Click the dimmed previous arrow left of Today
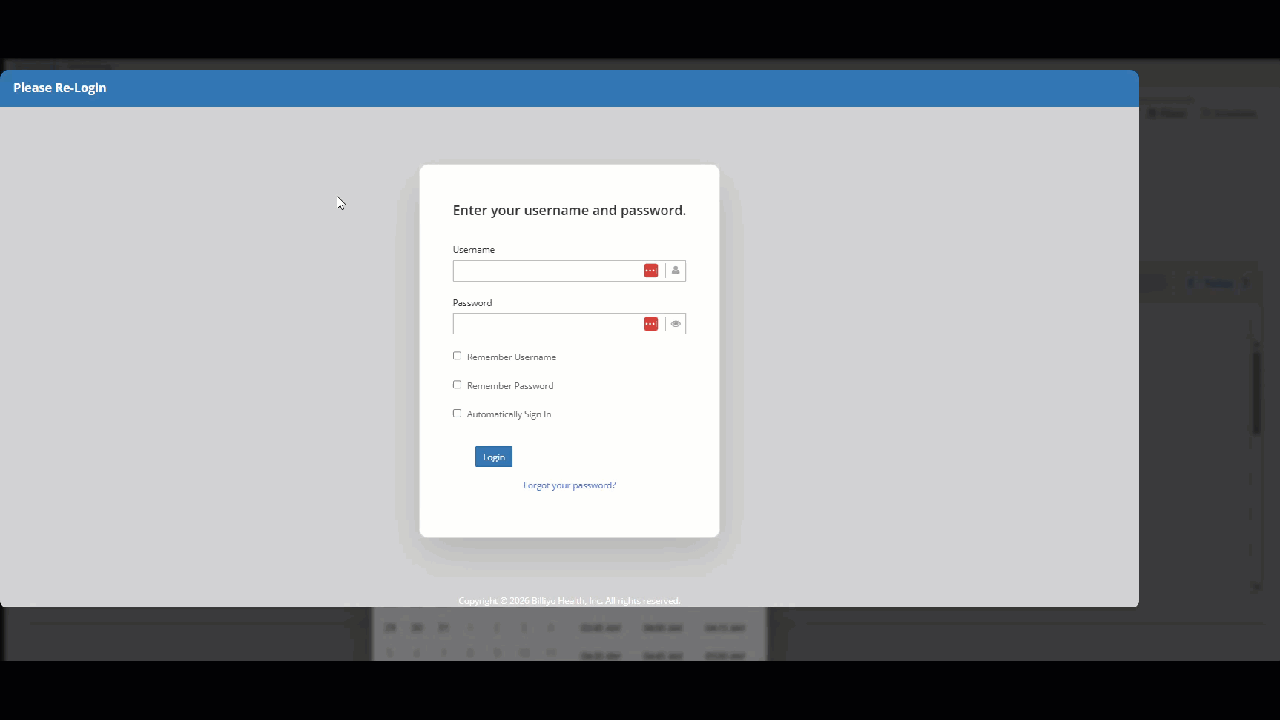Image resolution: width=1280 pixels, height=720 pixels. (x=1190, y=284)
